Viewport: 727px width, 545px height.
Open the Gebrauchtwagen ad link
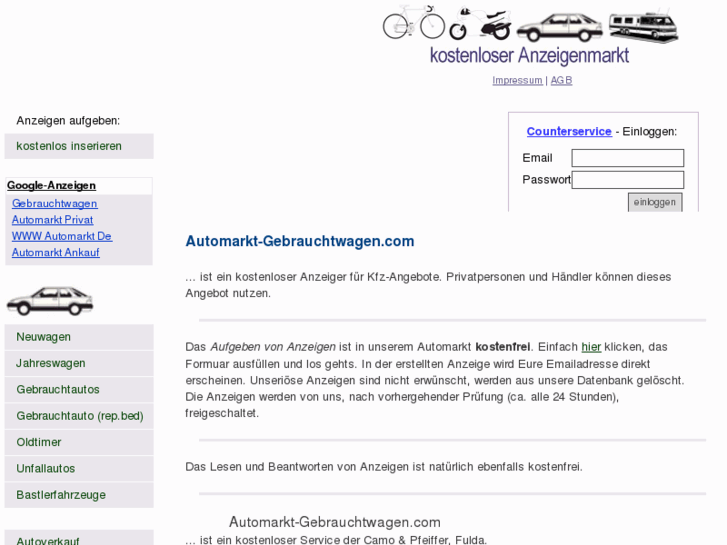tap(55, 204)
